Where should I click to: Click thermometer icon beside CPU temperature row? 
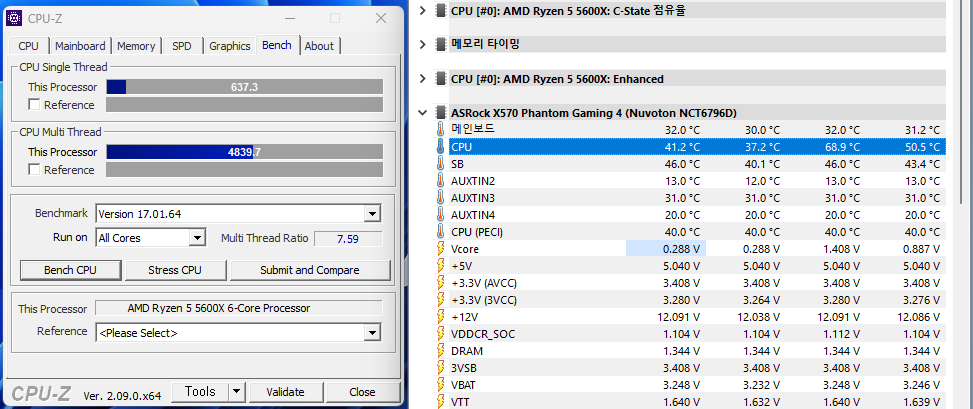[x=441, y=147]
